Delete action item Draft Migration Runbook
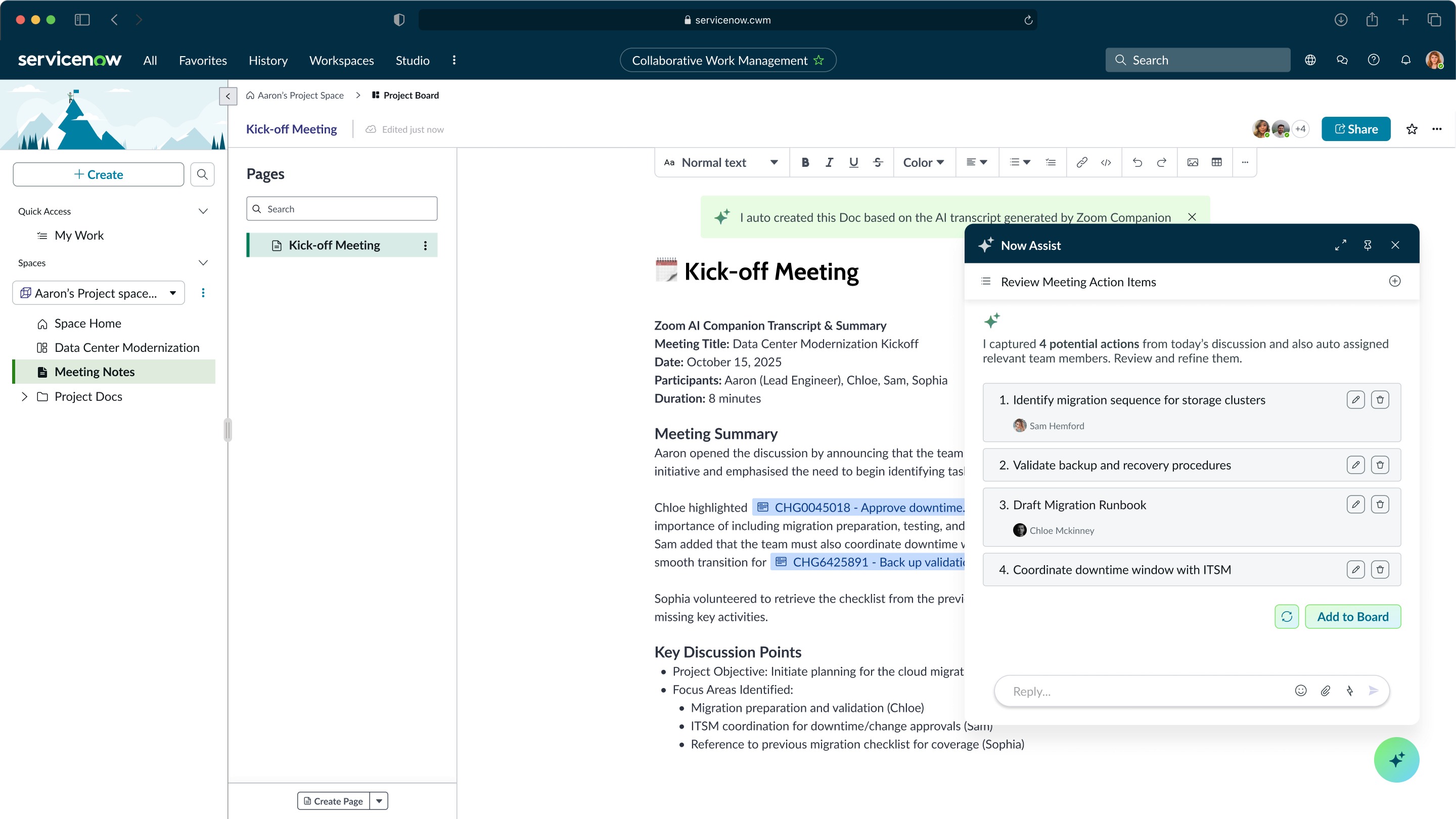 (1380, 505)
